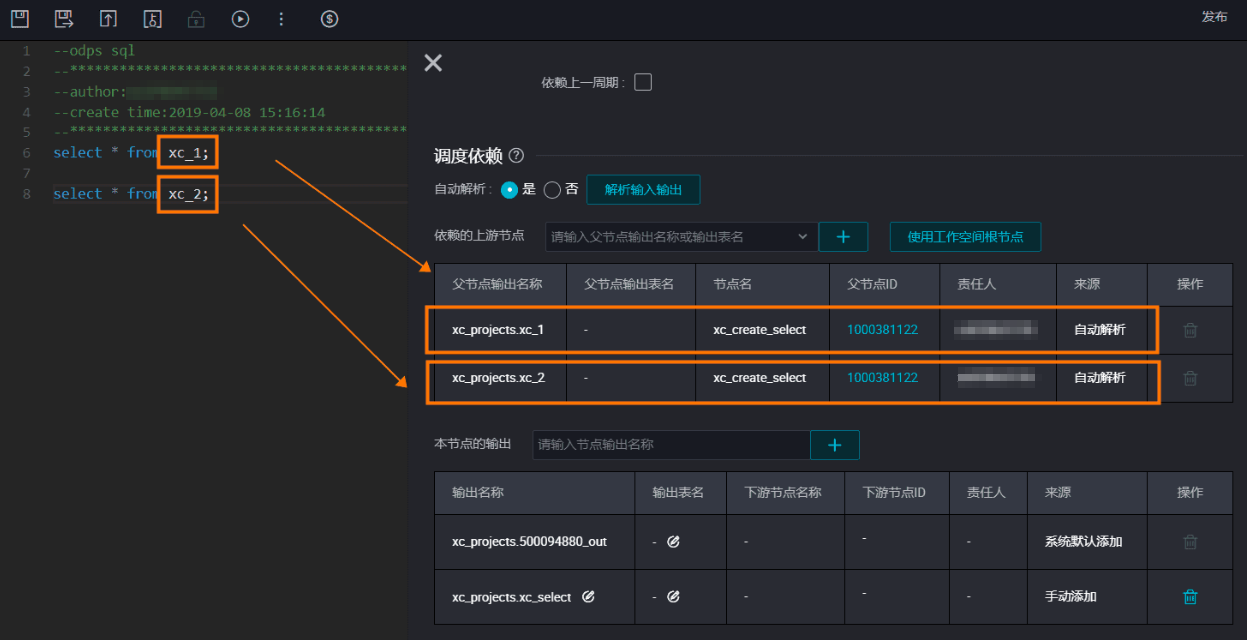
Task: Select 是 for 自动解析
Action: pyautogui.click(x=509, y=189)
